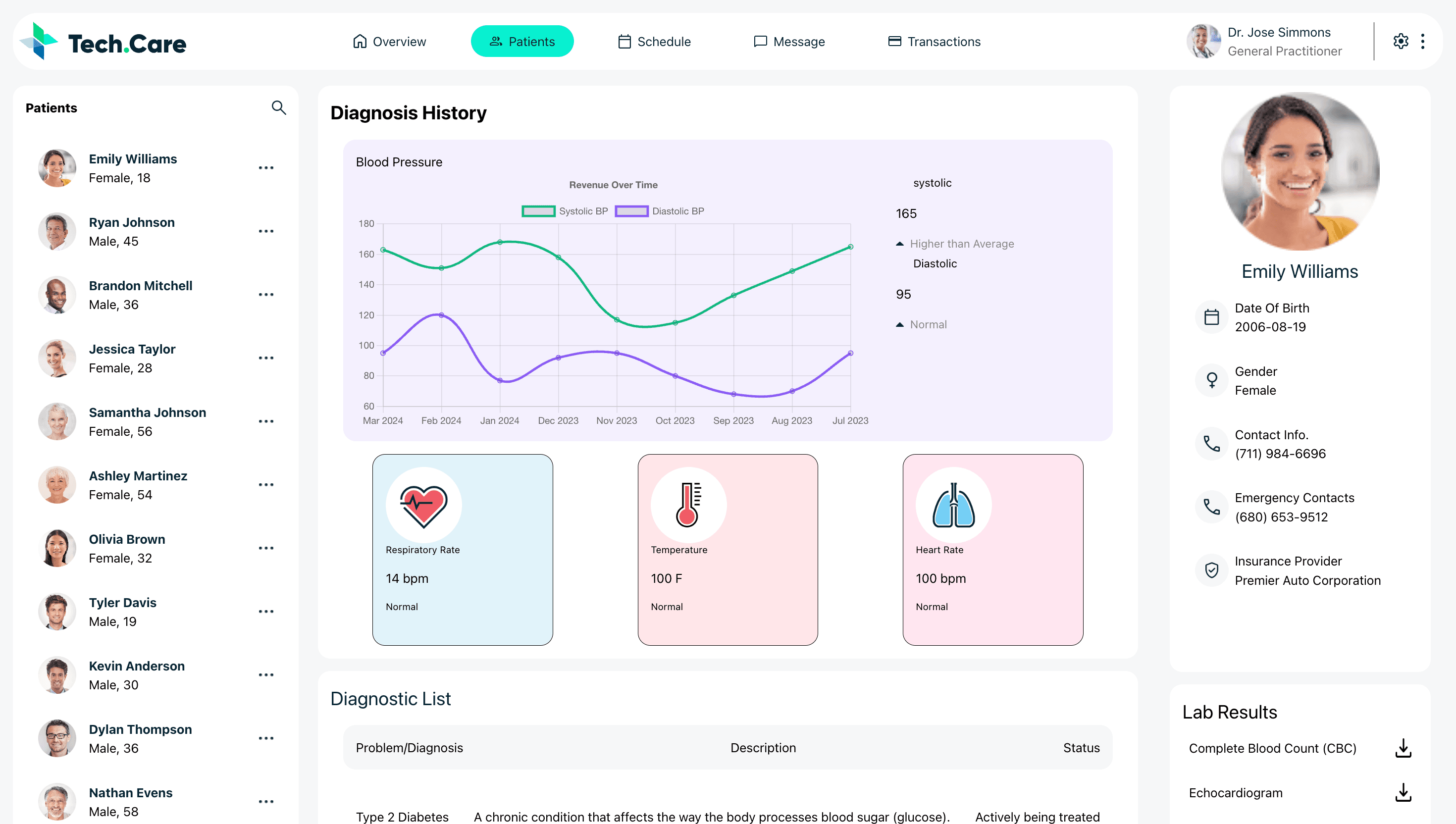Click the 'Lab Results' heading
Viewport: 1456px width, 824px height.
point(1230,712)
